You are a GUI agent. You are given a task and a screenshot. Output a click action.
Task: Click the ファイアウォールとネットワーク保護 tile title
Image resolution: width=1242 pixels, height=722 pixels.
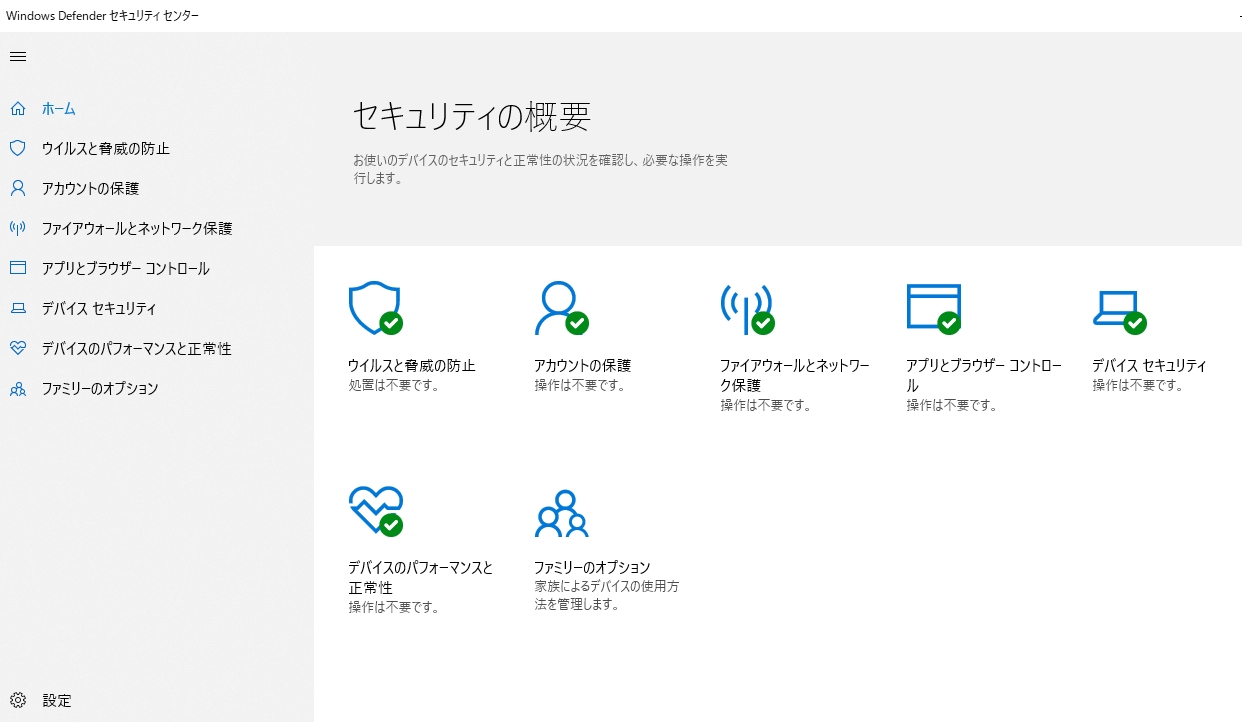coord(795,375)
